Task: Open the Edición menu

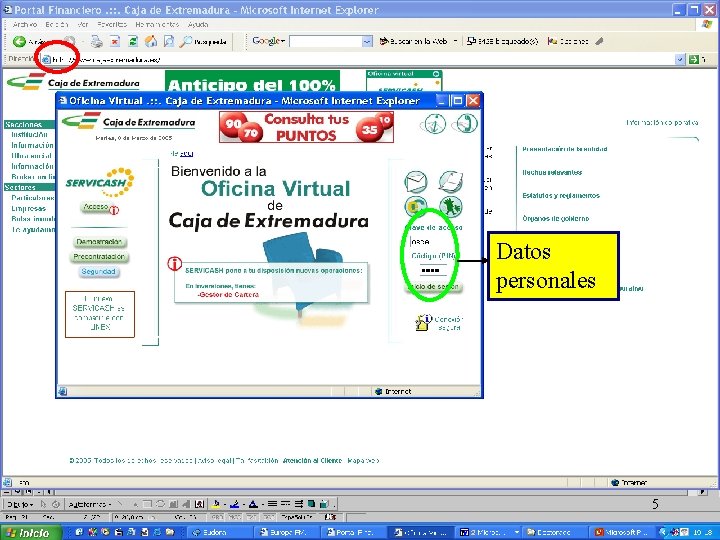Action: pyautogui.click(x=56, y=24)
